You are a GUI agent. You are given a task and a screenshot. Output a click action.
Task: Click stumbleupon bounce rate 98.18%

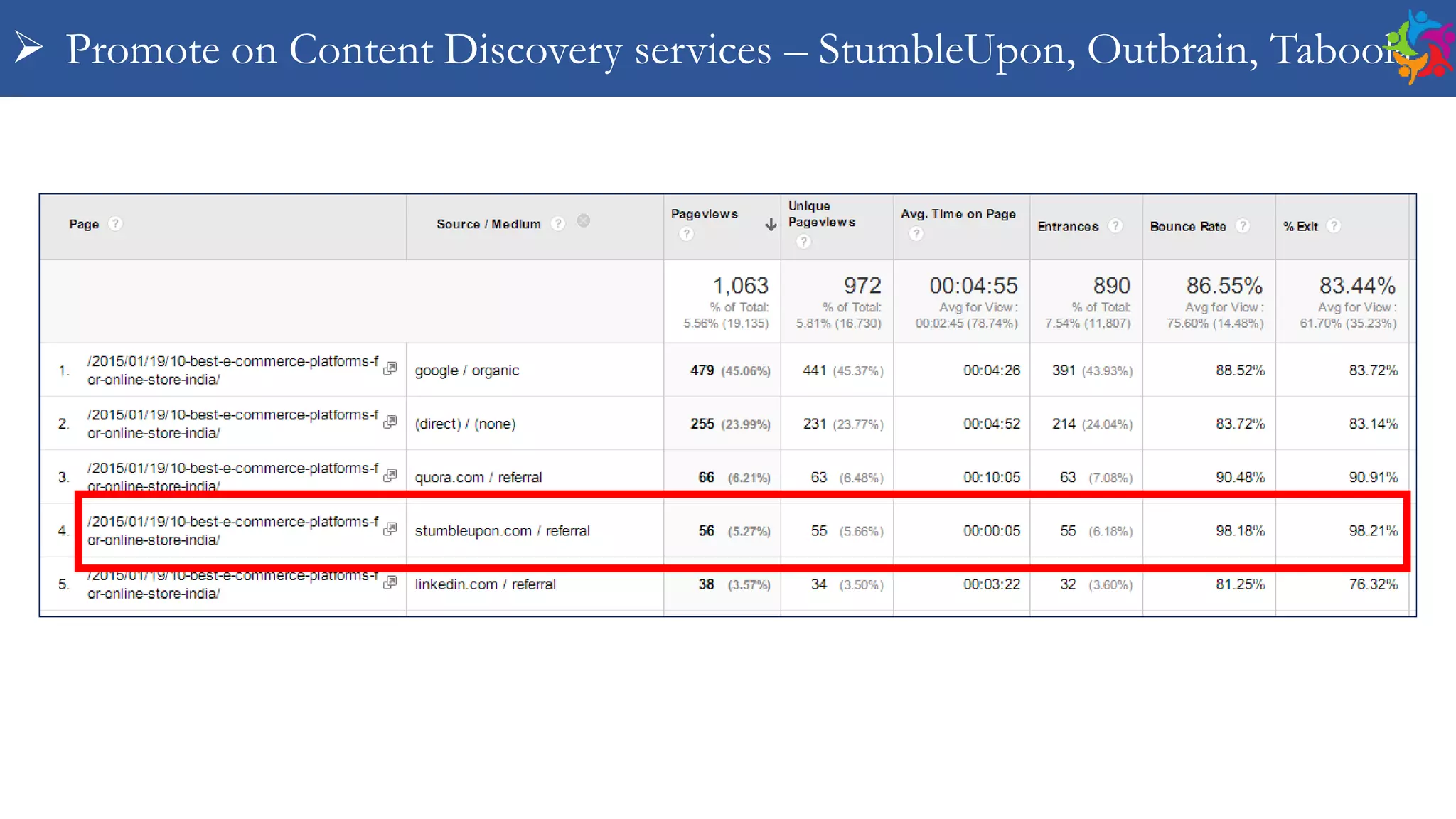[1240, 531]
